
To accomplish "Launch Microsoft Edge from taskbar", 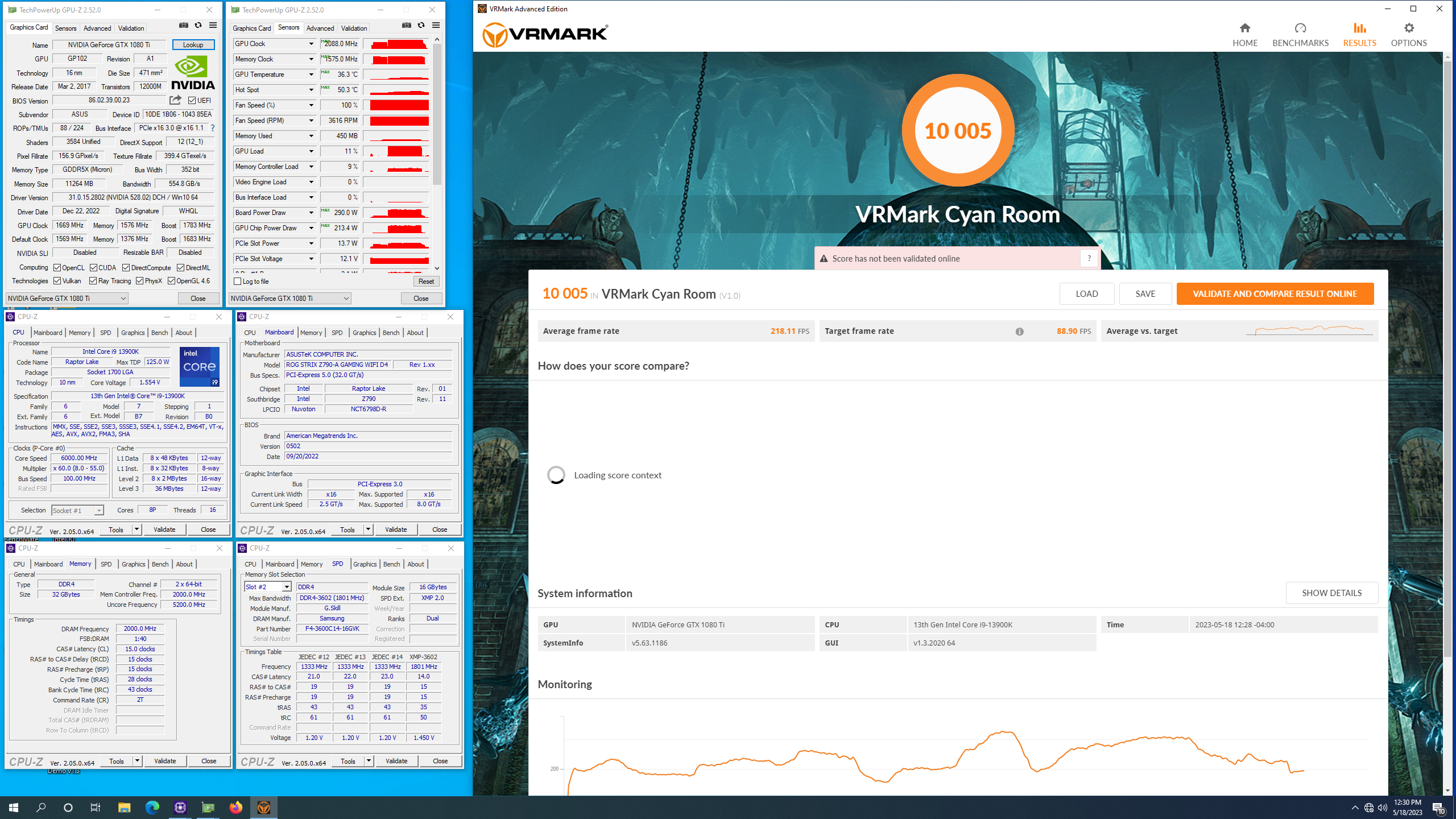I will (x=152, y=807).
